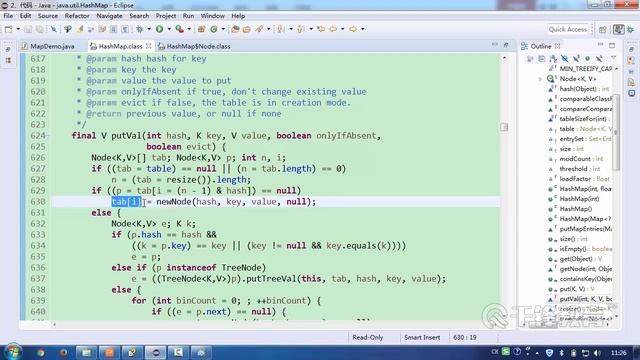Viewport: 640px width, 360px height.
Task: Open the New file dropdown arrow
Action: tap(18, 29)
